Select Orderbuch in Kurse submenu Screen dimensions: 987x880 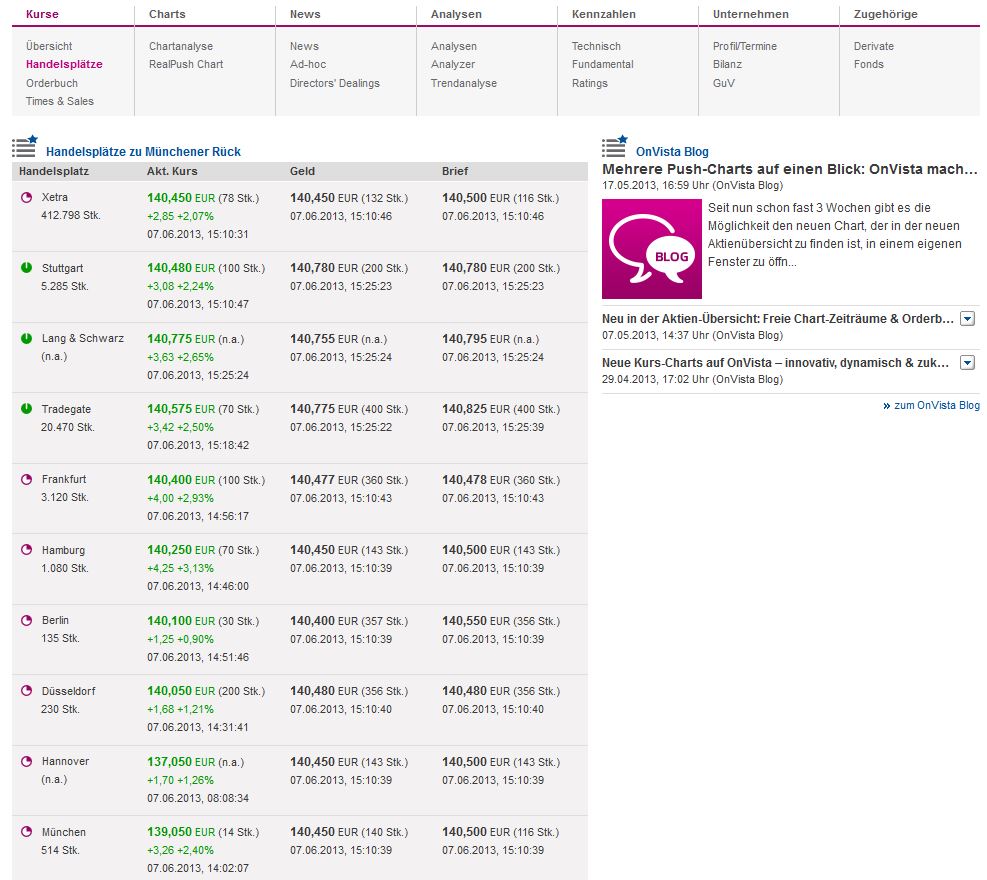point(52,83)
